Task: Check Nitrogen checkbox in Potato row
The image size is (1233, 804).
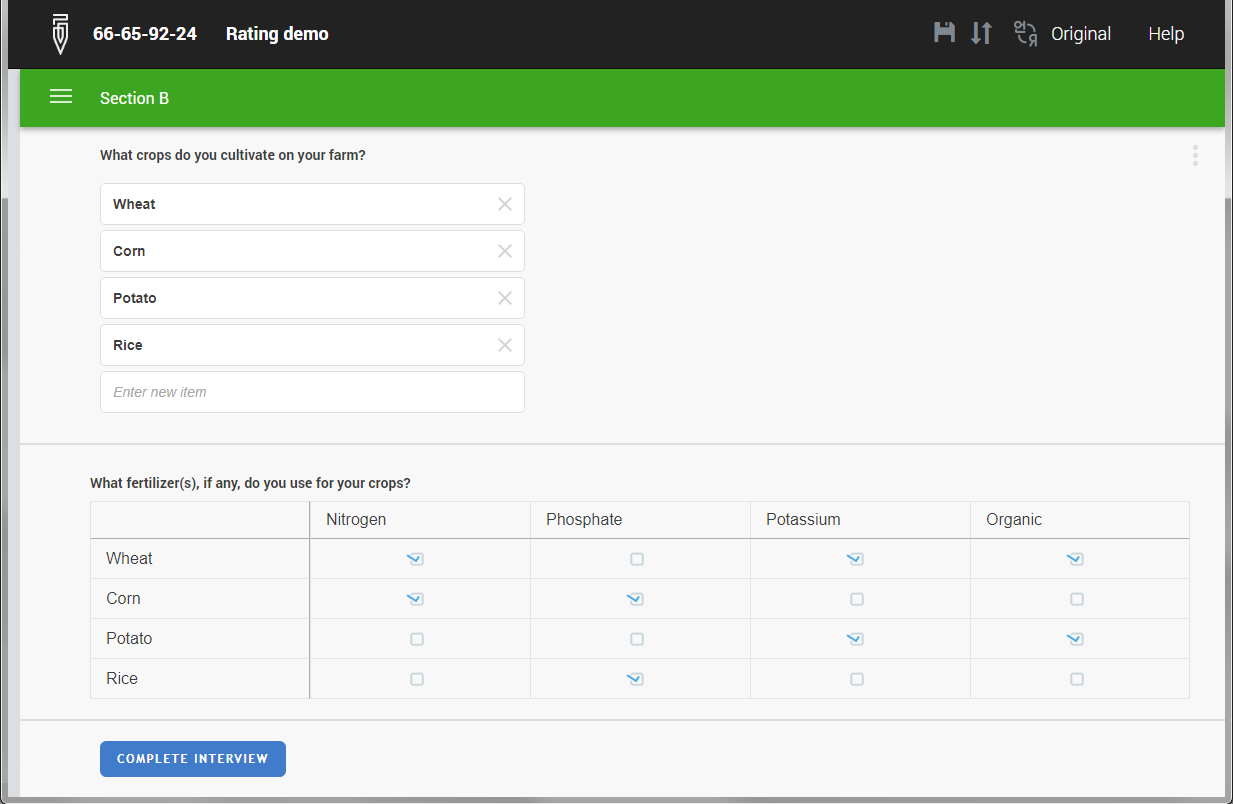Action: tap(417, 639)
